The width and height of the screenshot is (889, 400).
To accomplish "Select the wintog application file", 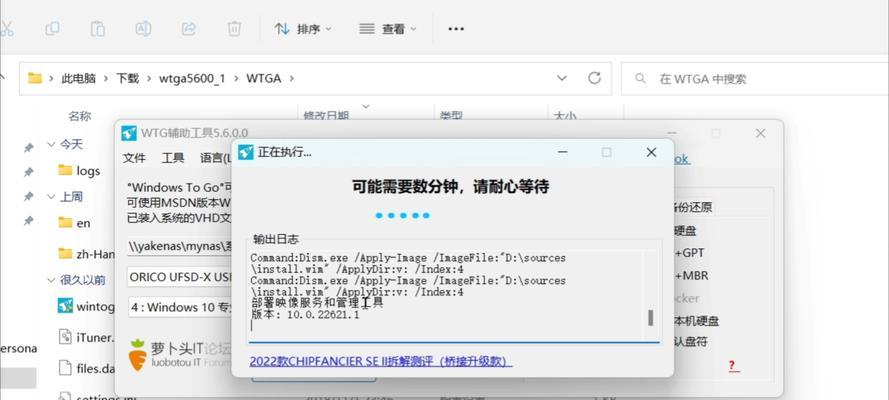I will click(x=86, y=307).
